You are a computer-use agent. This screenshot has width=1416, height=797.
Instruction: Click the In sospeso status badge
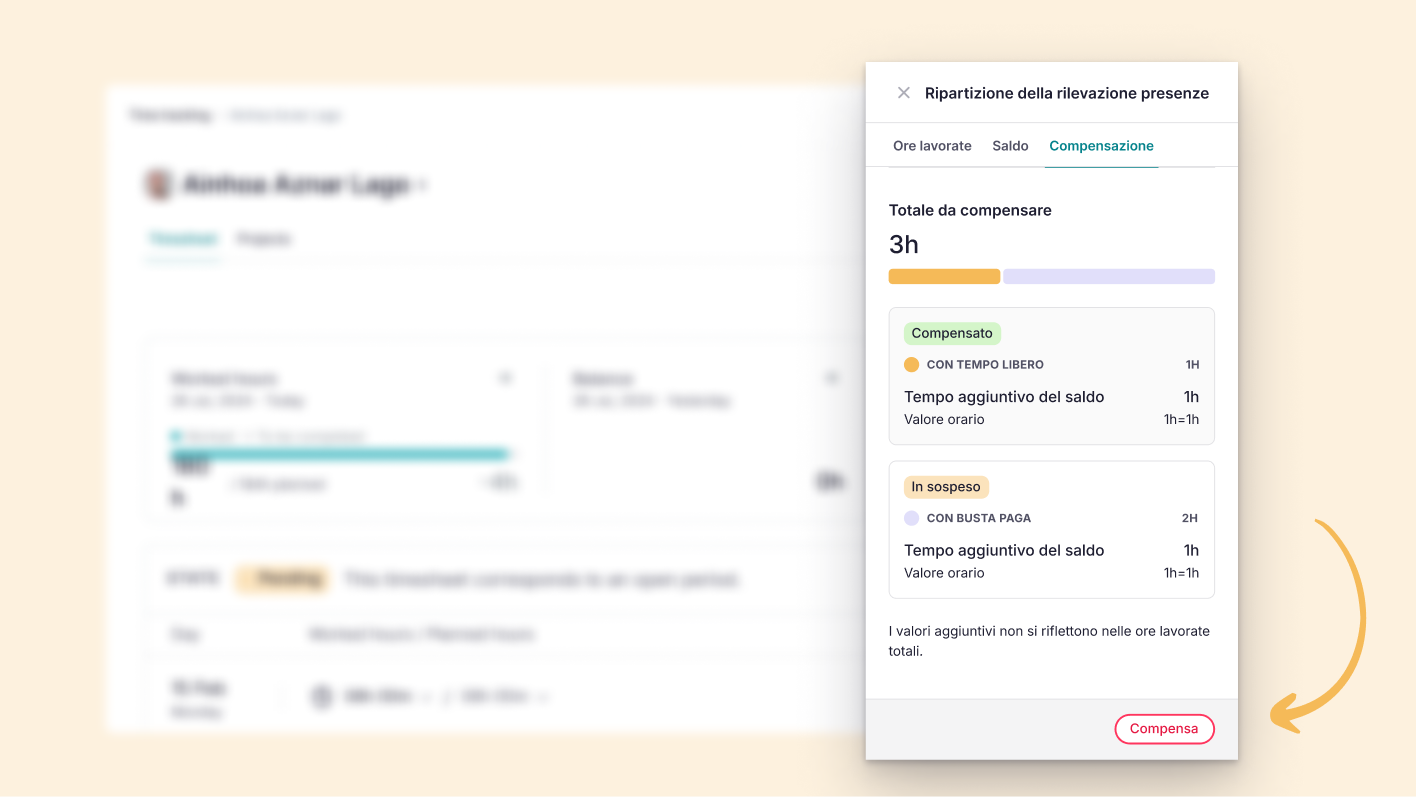pyautogui.click(x=946, y=487)
